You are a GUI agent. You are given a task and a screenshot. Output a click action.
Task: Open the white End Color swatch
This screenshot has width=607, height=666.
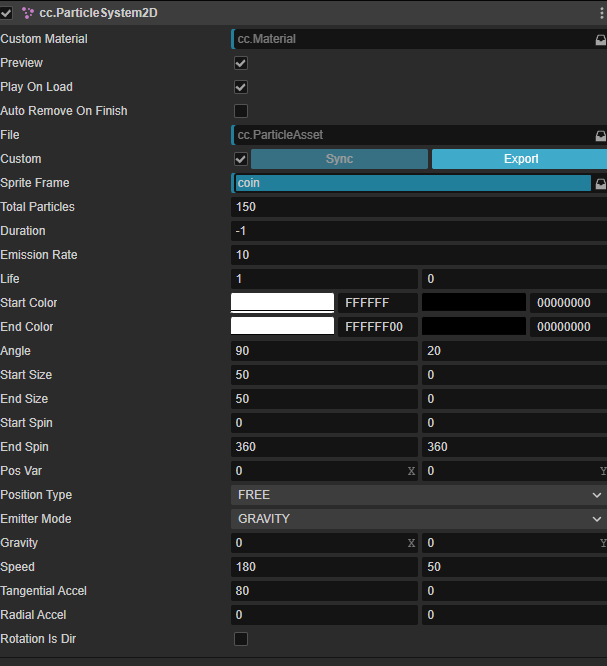click(x=282, y=327)
